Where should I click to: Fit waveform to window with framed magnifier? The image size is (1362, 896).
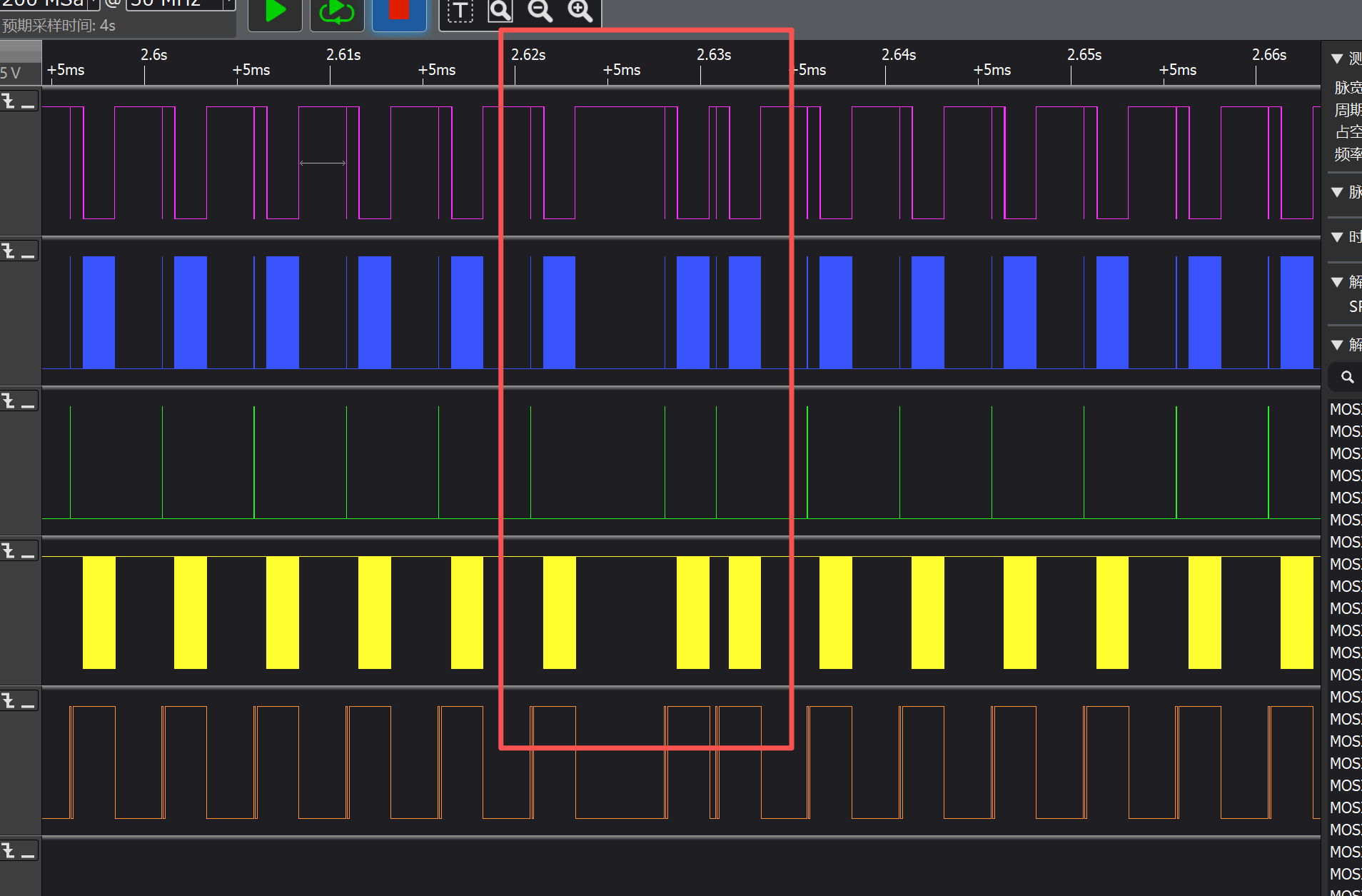(x=500, y=11)
